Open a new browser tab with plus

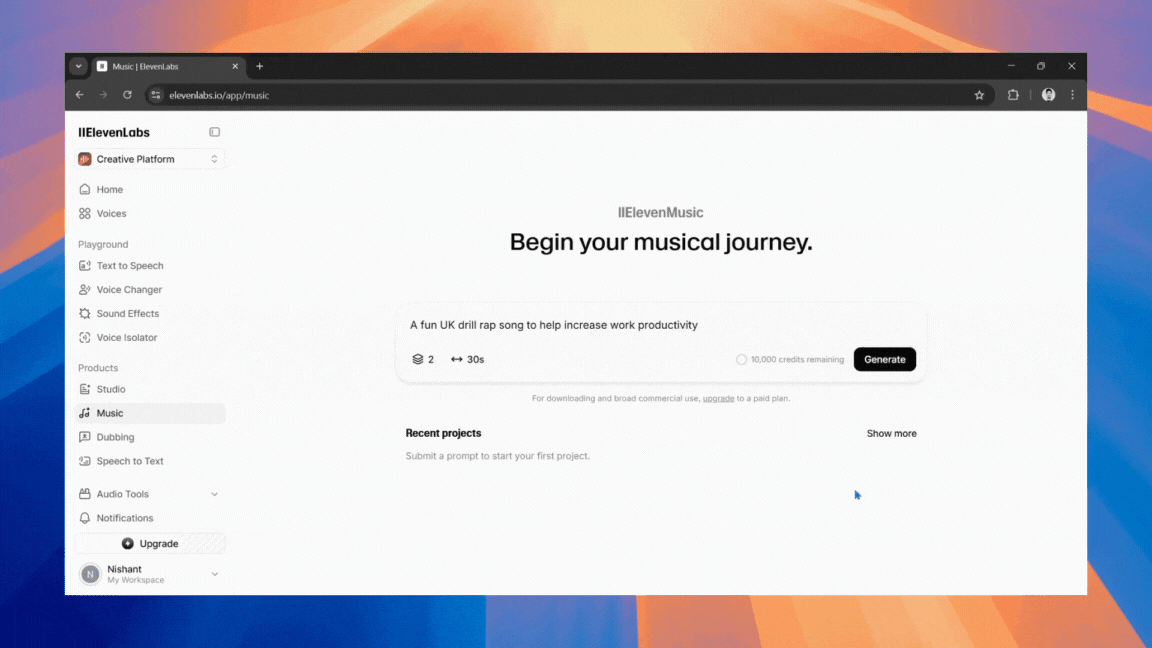(x=259, y=66)
